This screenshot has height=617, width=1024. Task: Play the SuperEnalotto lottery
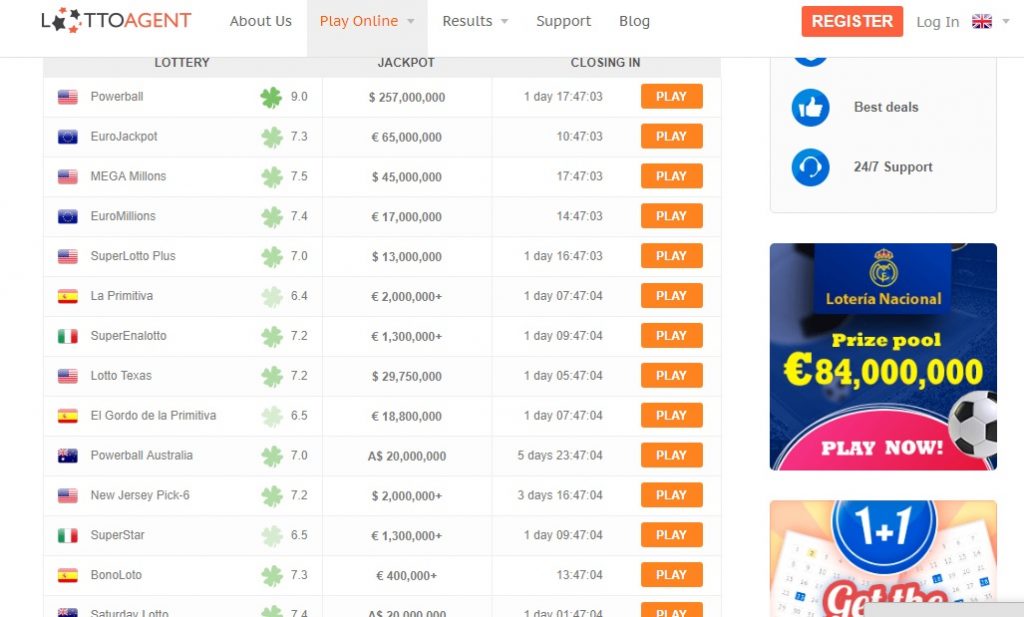(671, 335)
